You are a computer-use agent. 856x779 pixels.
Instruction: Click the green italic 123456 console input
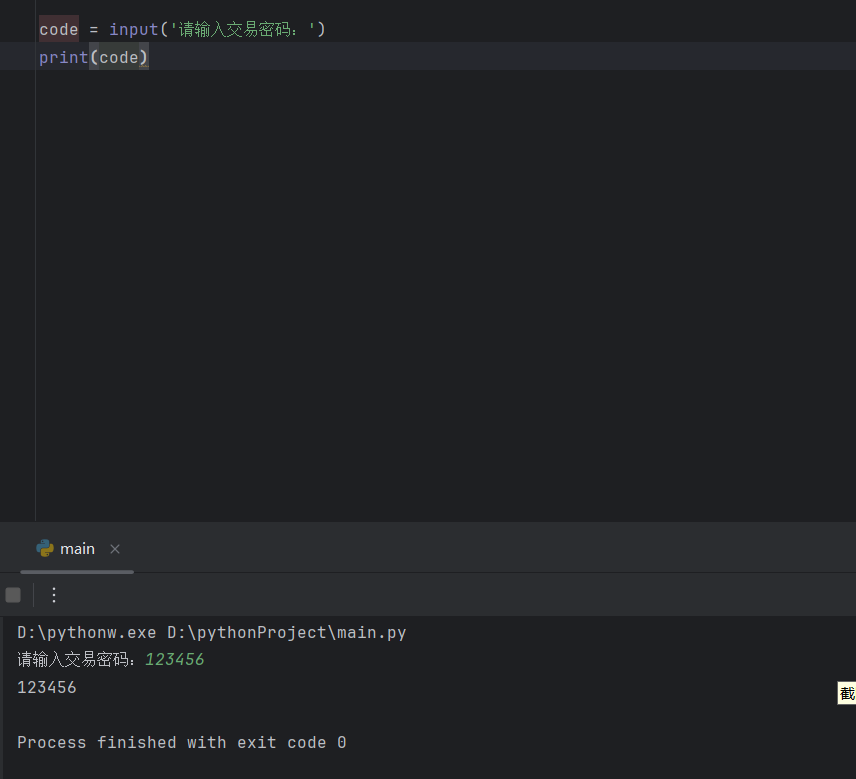pos(175,659)
